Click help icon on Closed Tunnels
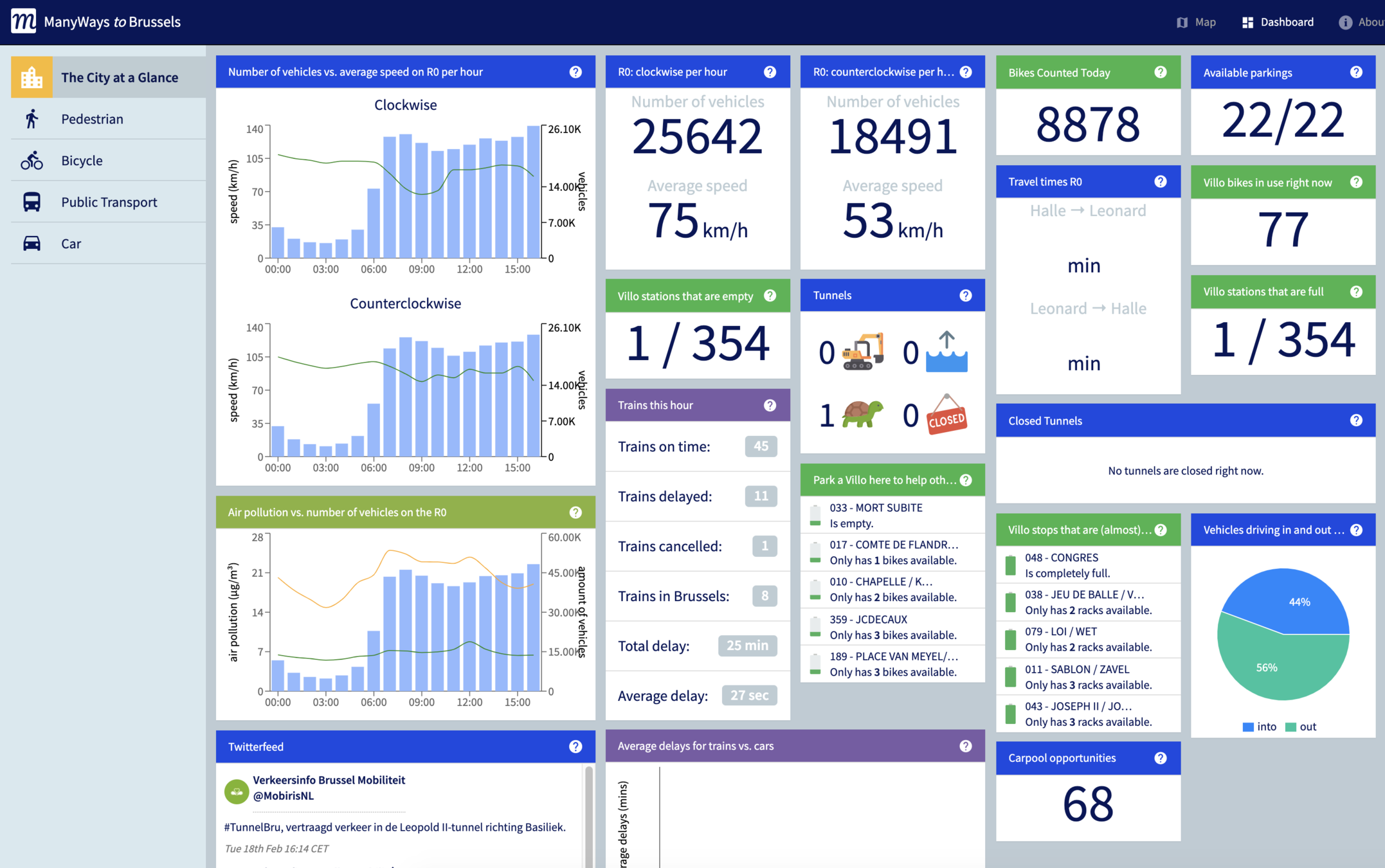Screen dimensions: 1385x868 coord(1356,420)
